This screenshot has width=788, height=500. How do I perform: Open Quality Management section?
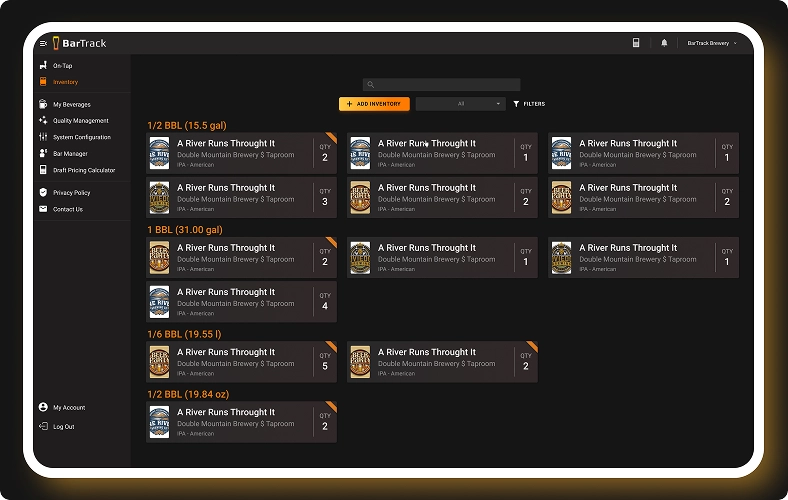80,121
